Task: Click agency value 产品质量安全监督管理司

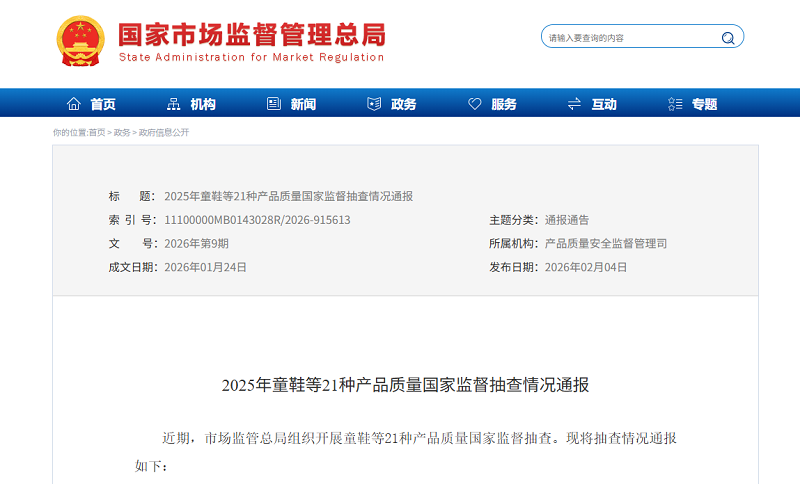Action: point(606,244)
